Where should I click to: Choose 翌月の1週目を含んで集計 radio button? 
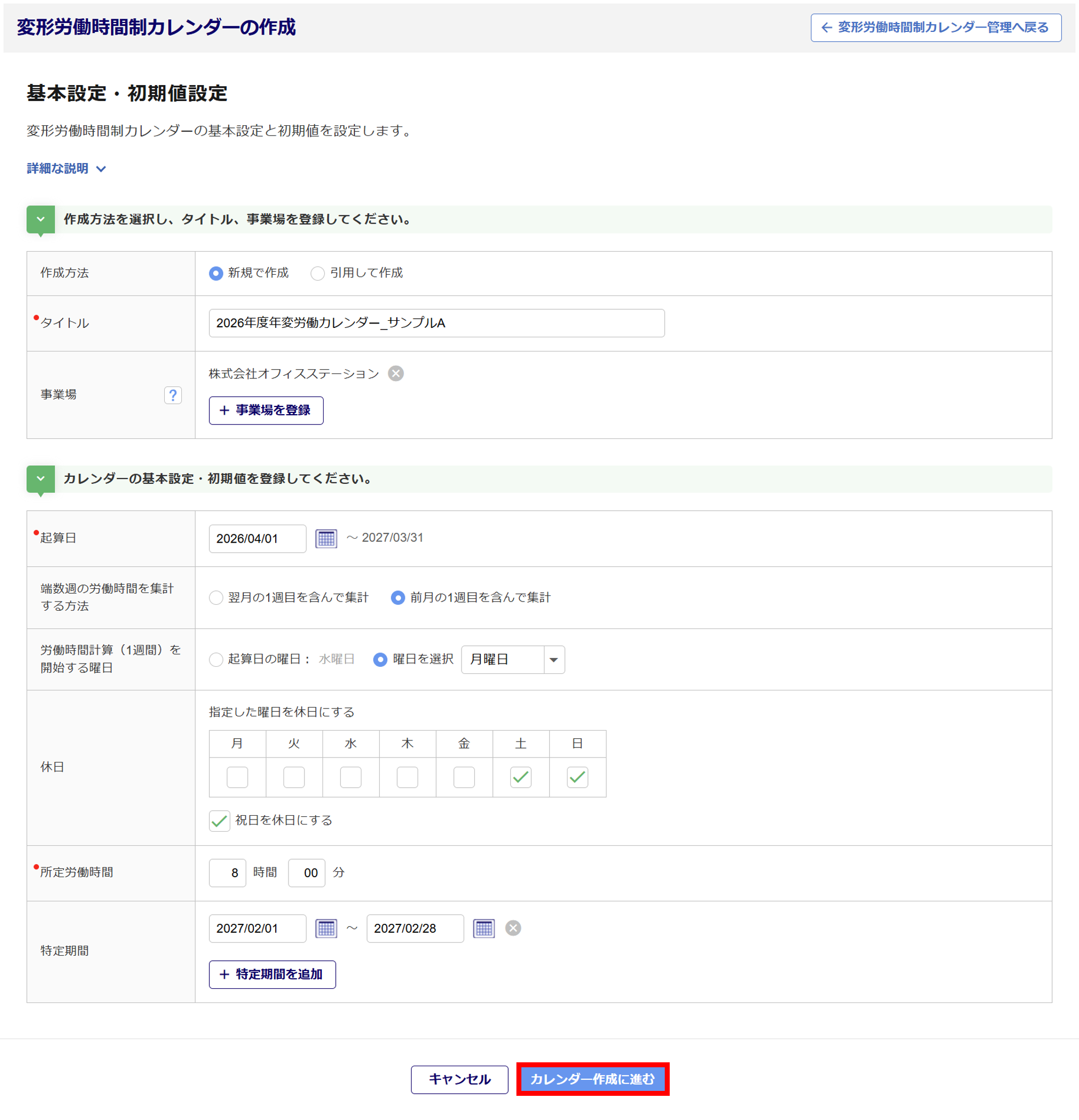[x=215, y=598]
